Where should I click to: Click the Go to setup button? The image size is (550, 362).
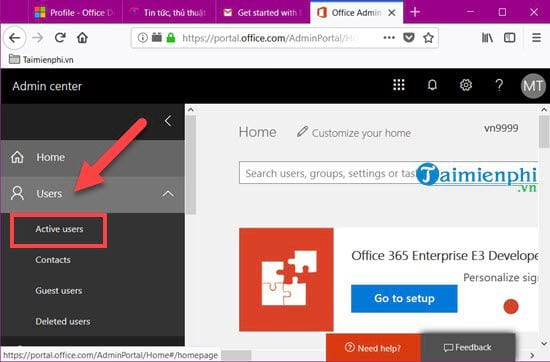click(404, 299)
